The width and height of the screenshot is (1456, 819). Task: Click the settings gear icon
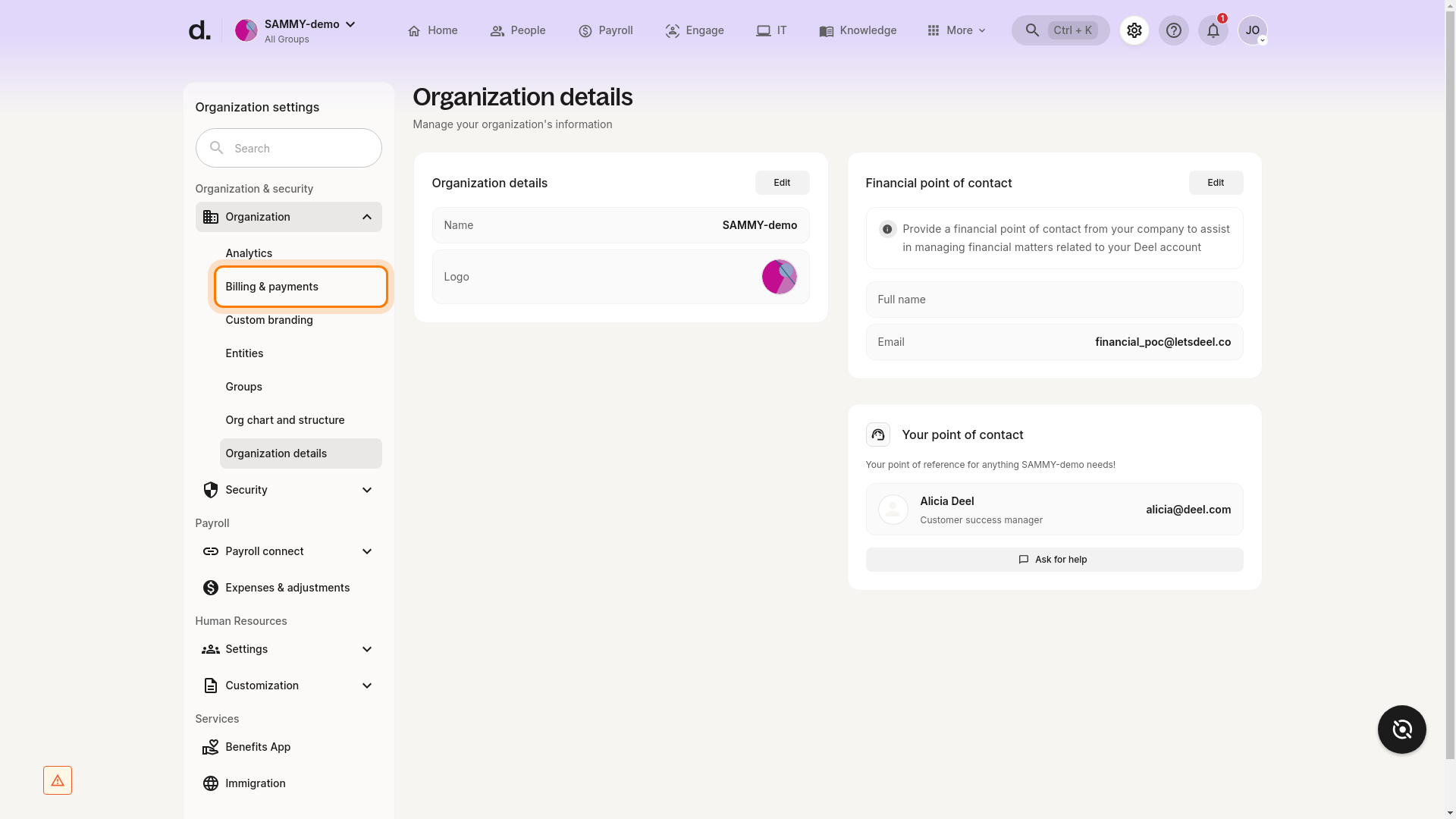pyautogui.click(x=1134, y=30)
